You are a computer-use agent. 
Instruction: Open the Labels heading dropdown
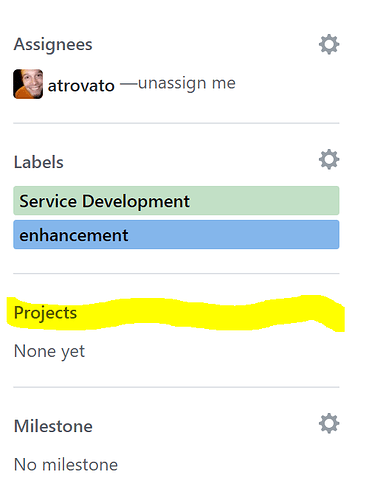[x=39, y=162]
